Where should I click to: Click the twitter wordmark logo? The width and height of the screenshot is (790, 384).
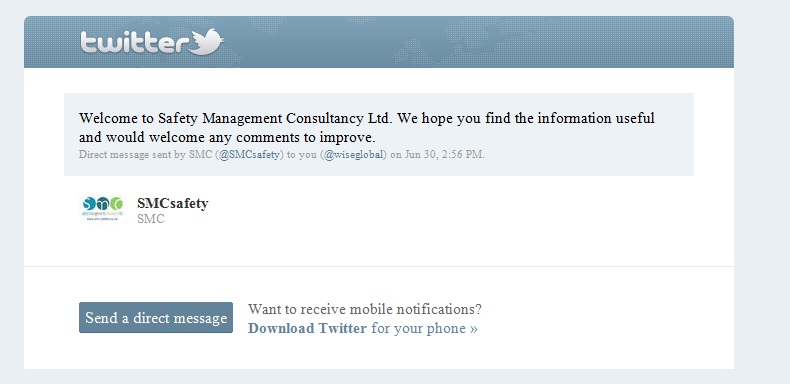coord(135,42)
